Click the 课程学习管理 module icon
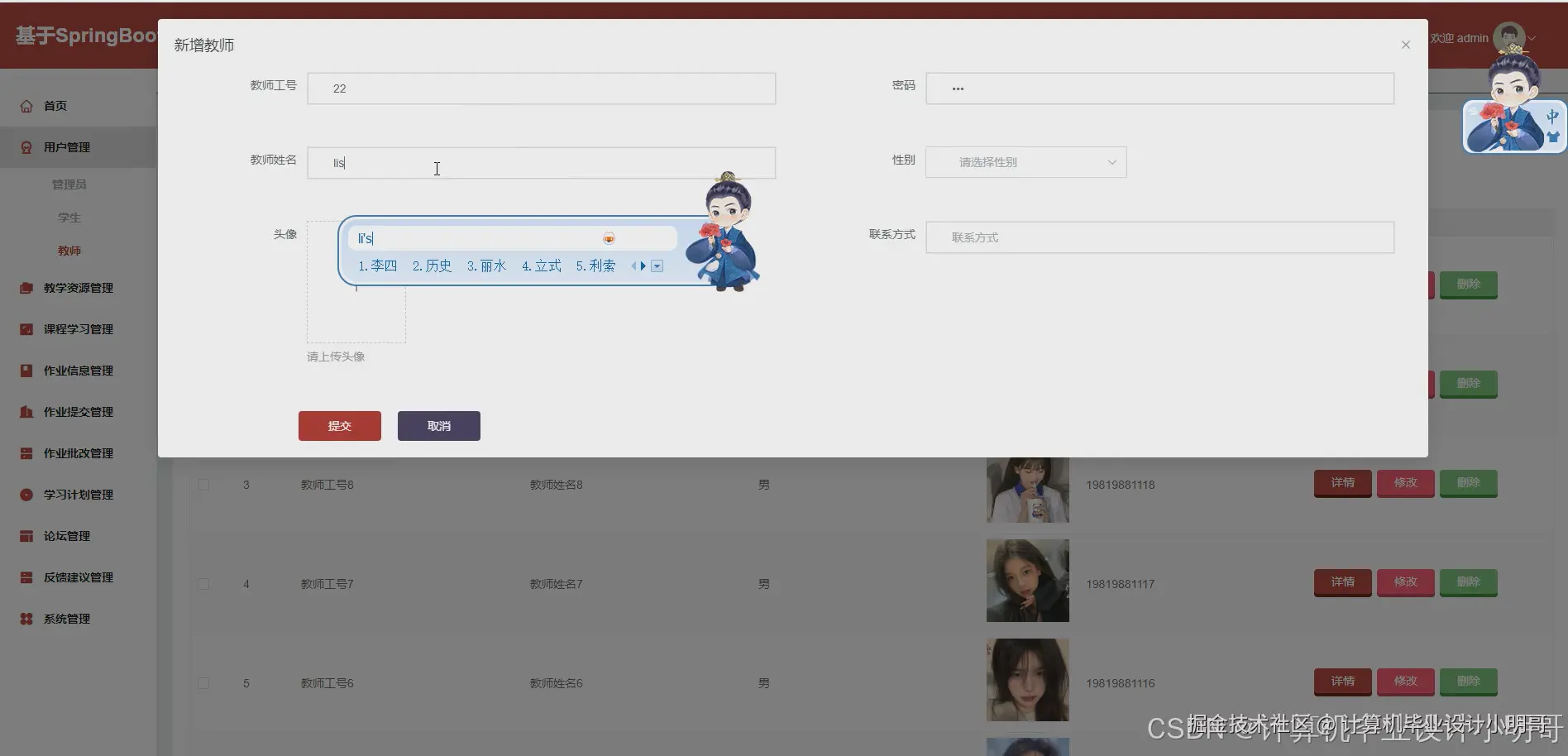 tap(26, 328)
